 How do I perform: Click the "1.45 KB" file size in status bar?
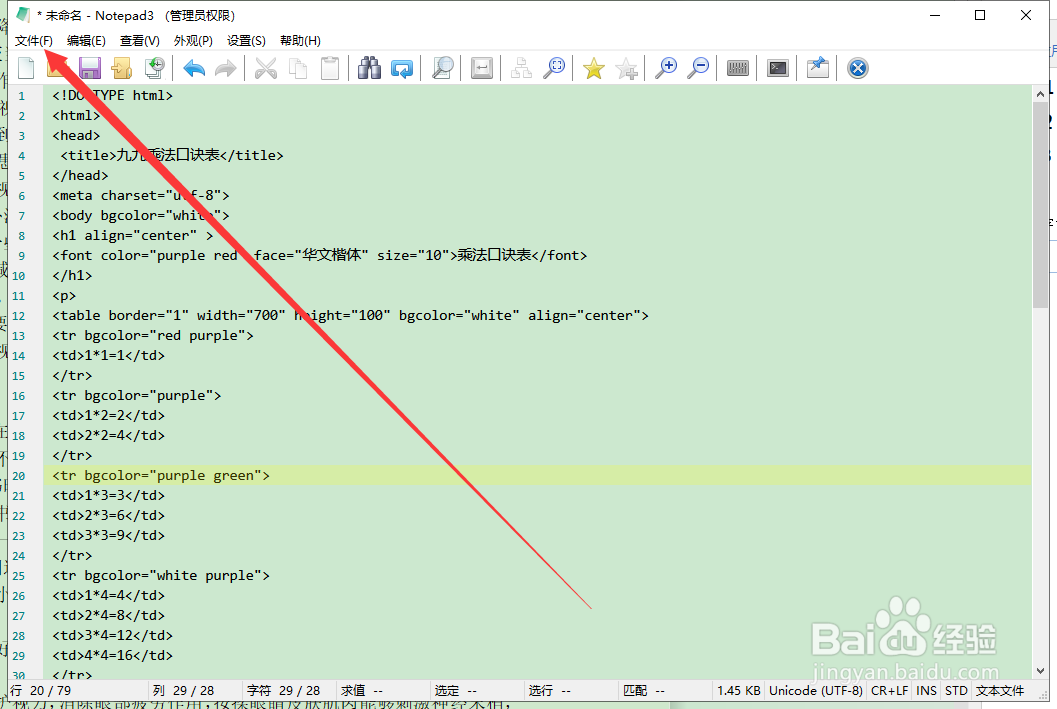(x=739, y=690)
